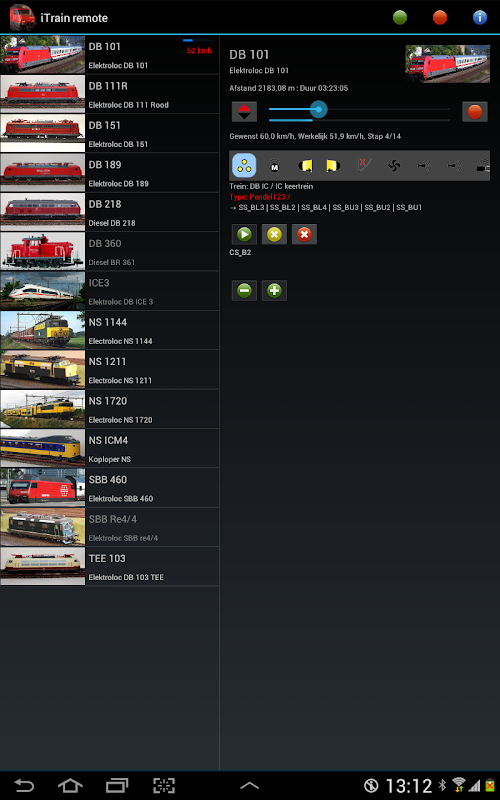Toggle the motor sound M function
The width and height of the screenshot is (500, 800).
[x=274, y=165]
